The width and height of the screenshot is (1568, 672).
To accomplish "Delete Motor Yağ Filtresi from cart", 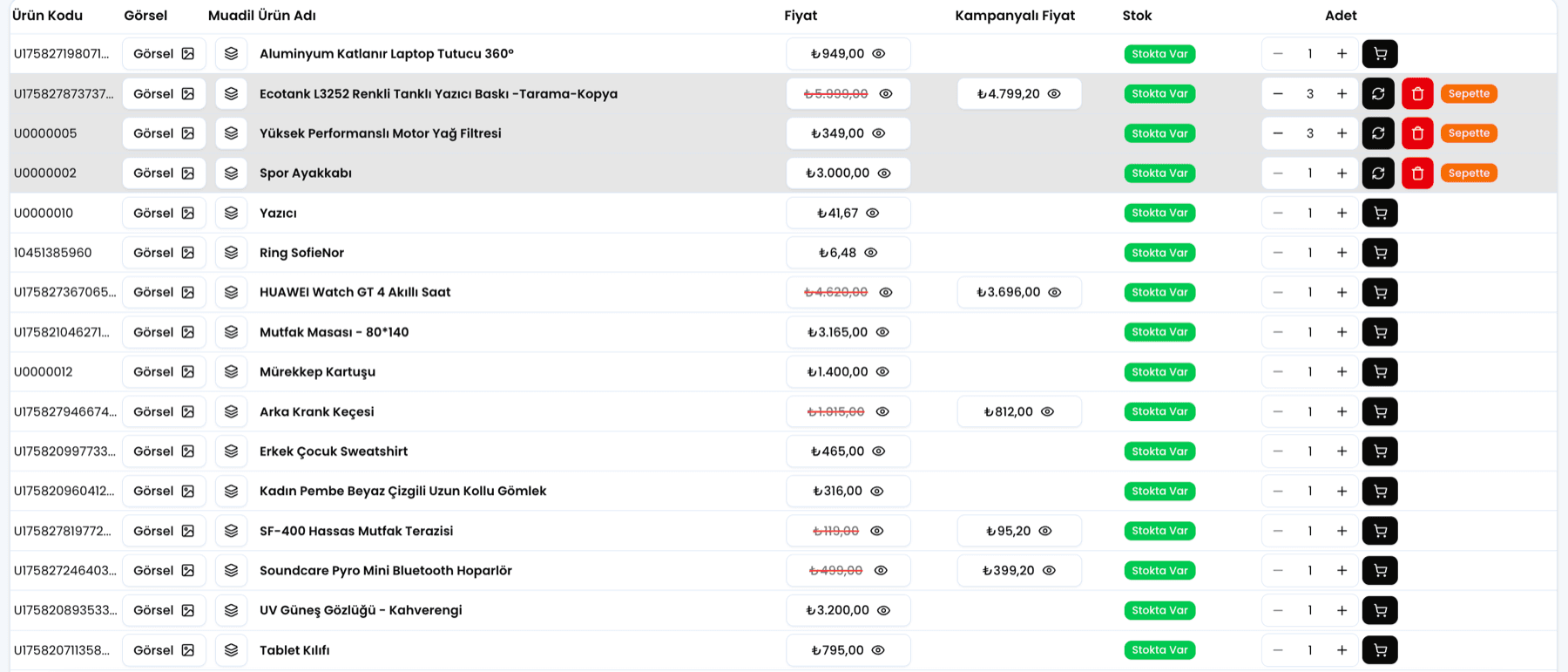I will [1417, 133].
